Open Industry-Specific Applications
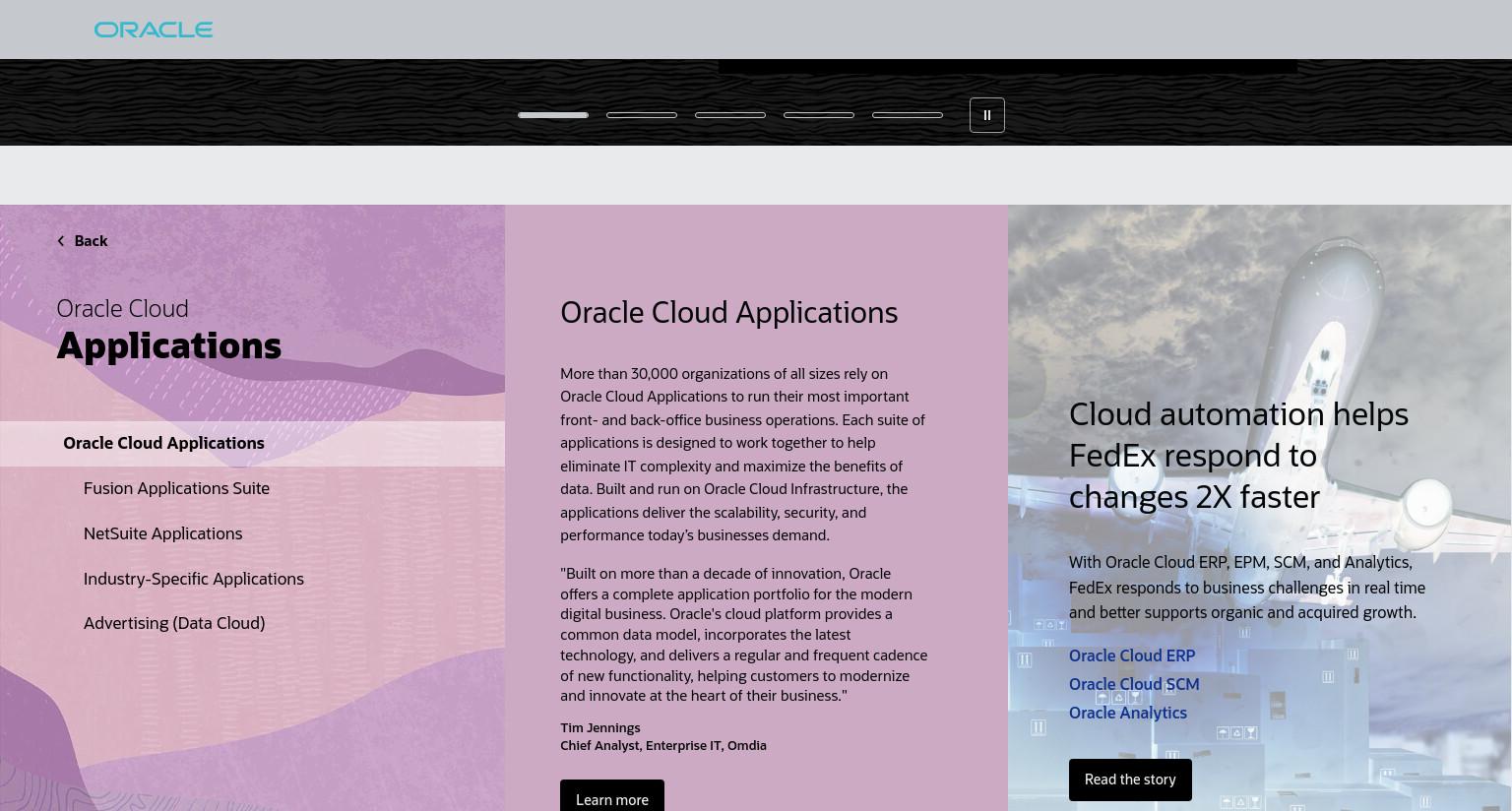The image size is (1512, 811). point(194,579)
